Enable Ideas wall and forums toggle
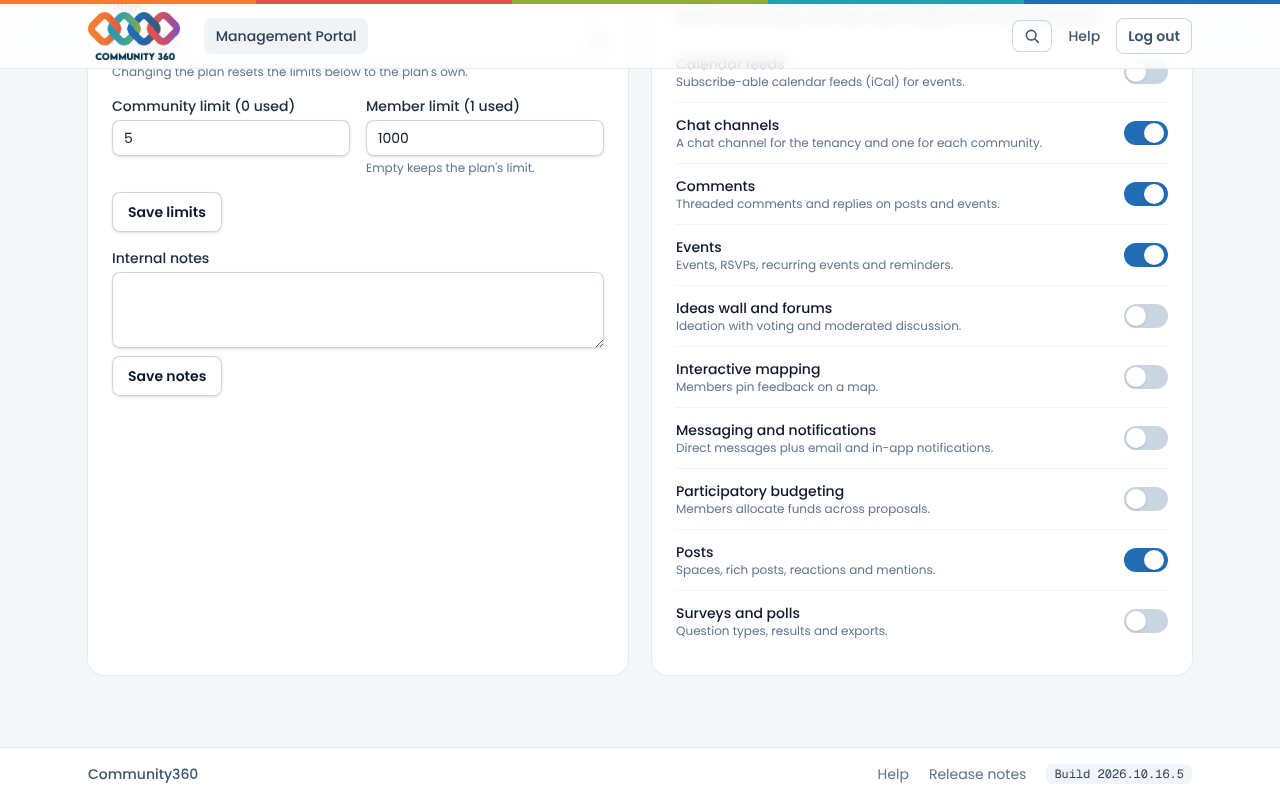This screenshot has height=800, width=1280. pyautogui.click(x=1146, y=316)
